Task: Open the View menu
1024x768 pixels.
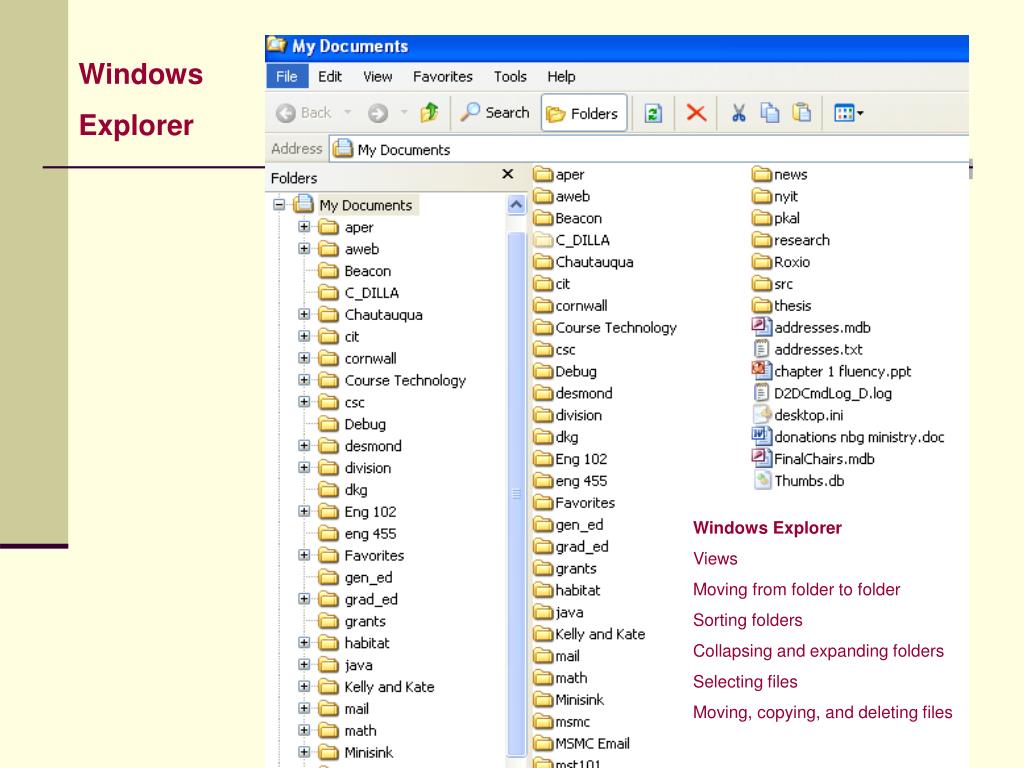Action: coord(377,76)
